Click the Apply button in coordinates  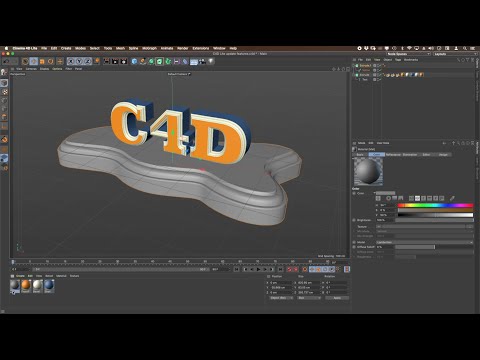click(337, 298)
